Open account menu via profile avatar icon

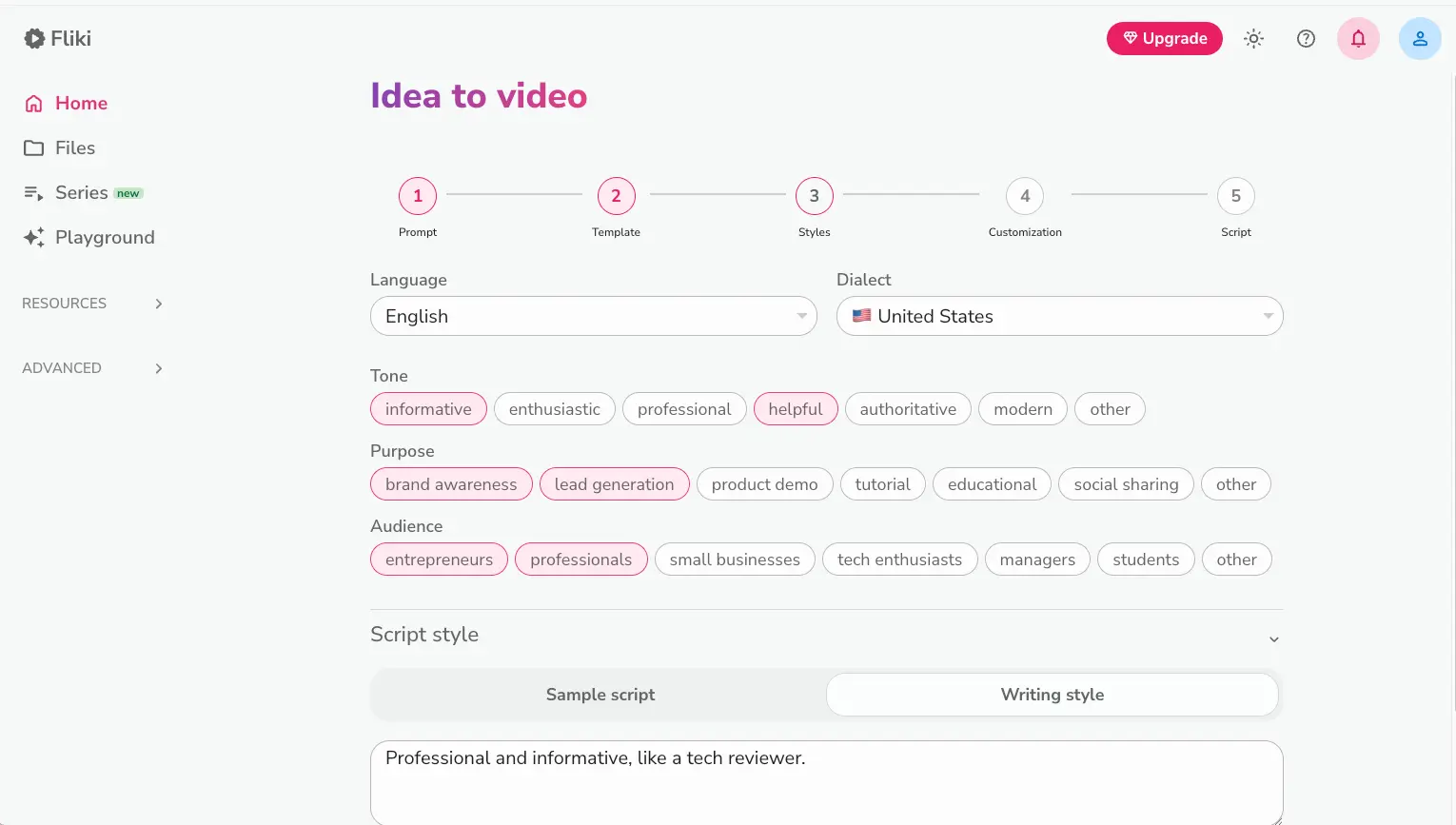pos(1419,38)
